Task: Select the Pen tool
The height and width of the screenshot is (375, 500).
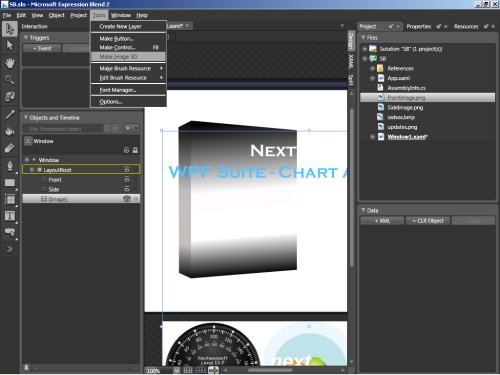Action: tap(10, 166)
